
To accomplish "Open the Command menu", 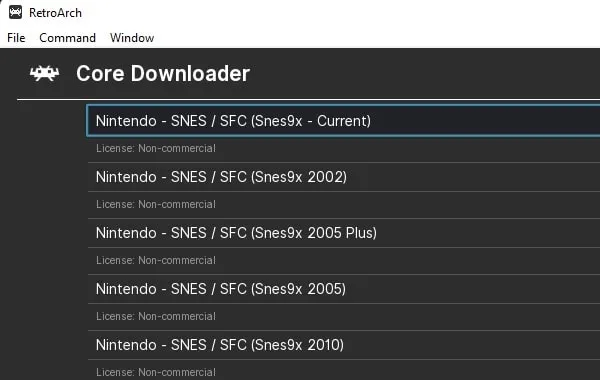I will 67,38.
